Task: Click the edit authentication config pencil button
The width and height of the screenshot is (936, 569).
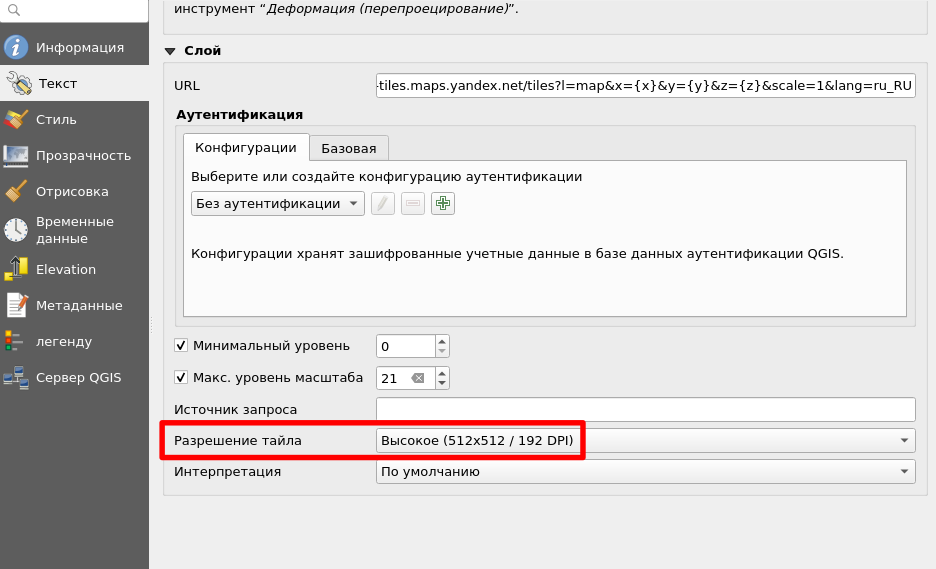Action: 383,204
